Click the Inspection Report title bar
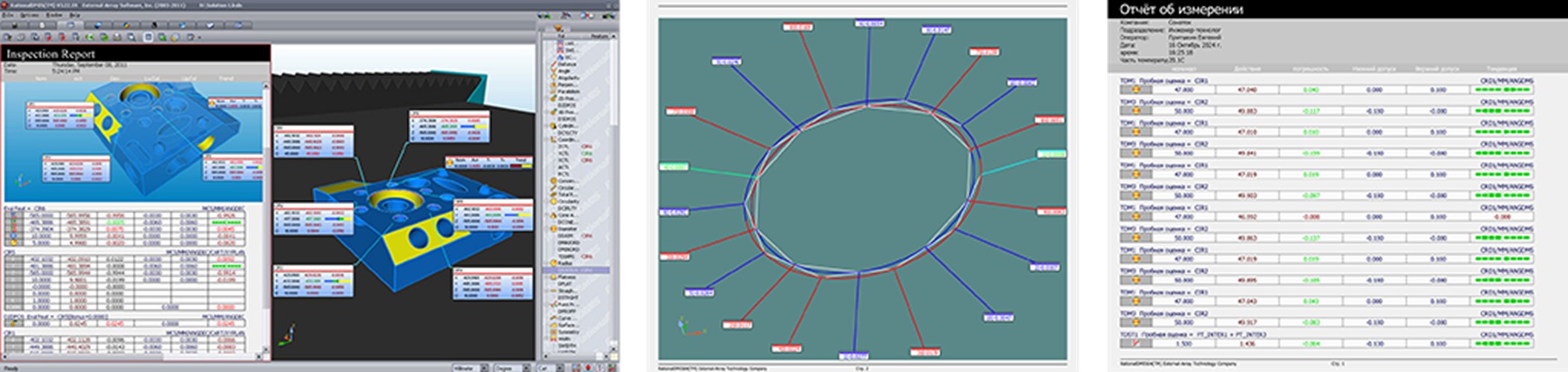The image size is (1568, 372). tap(134, 54)
